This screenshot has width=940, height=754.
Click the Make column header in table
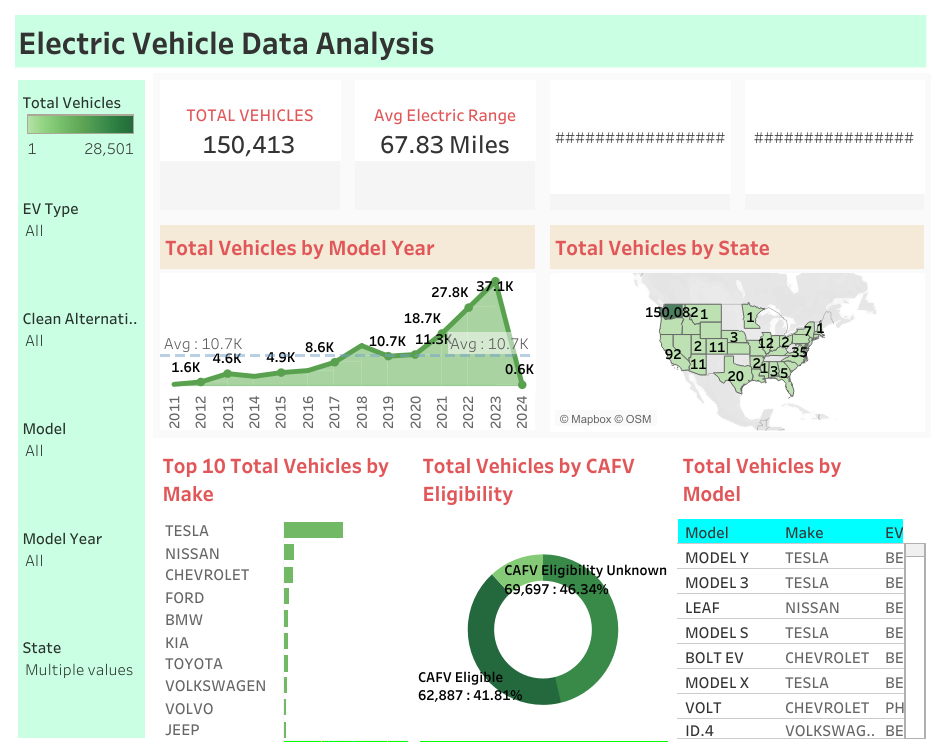point(803,533)
